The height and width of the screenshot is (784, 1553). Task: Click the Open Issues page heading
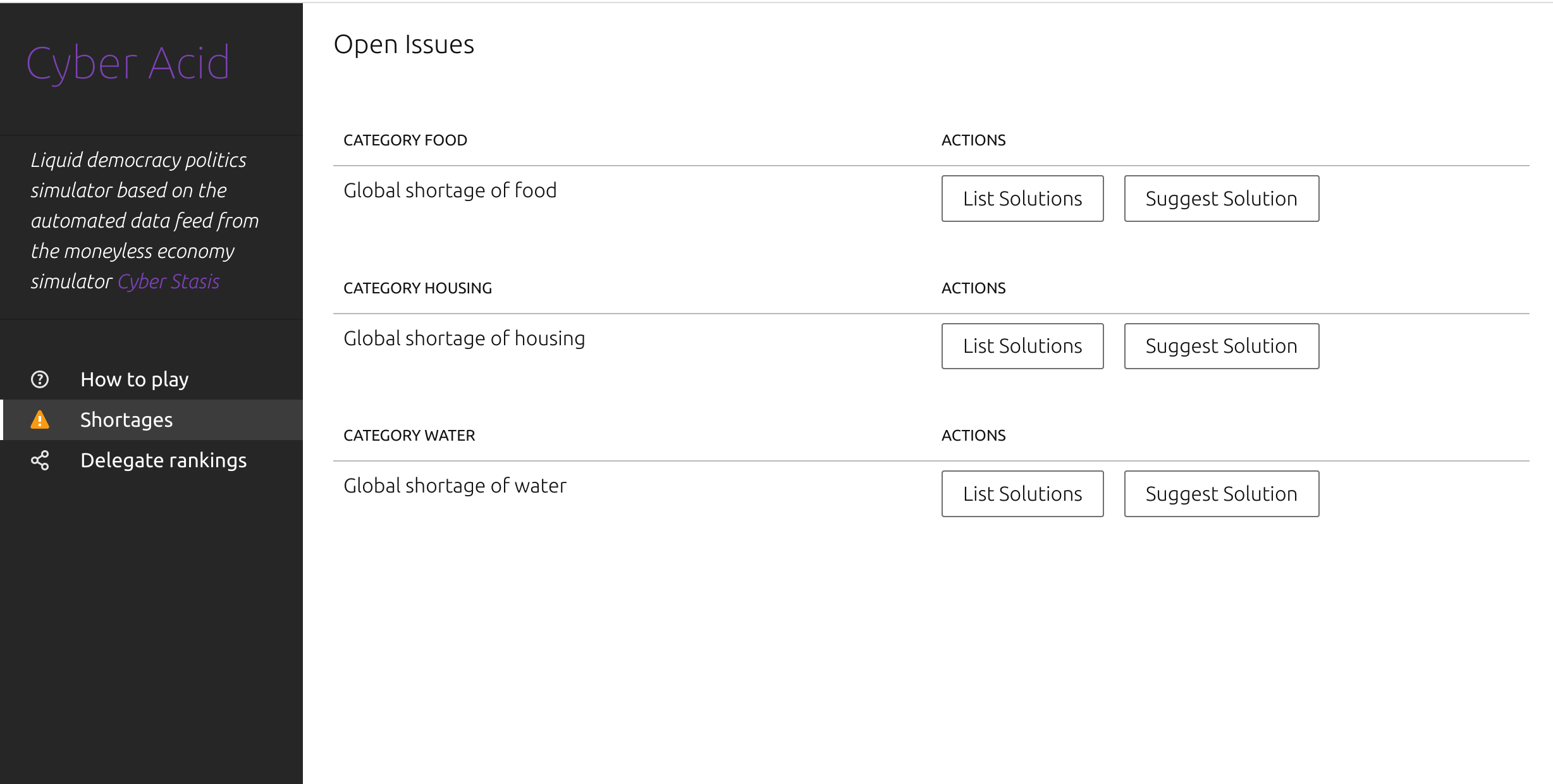[403, 44]
